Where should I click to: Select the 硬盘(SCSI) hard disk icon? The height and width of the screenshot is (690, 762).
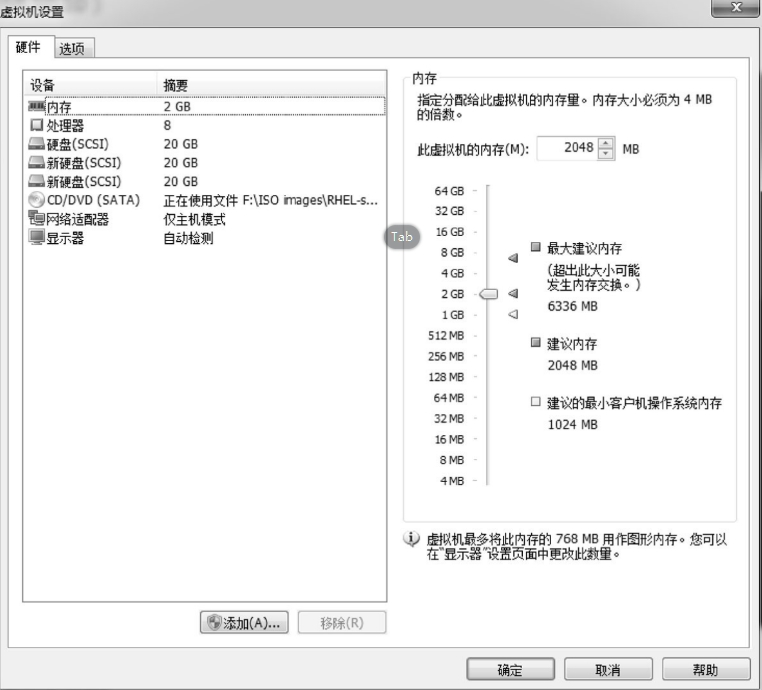[x=37, y=144]
